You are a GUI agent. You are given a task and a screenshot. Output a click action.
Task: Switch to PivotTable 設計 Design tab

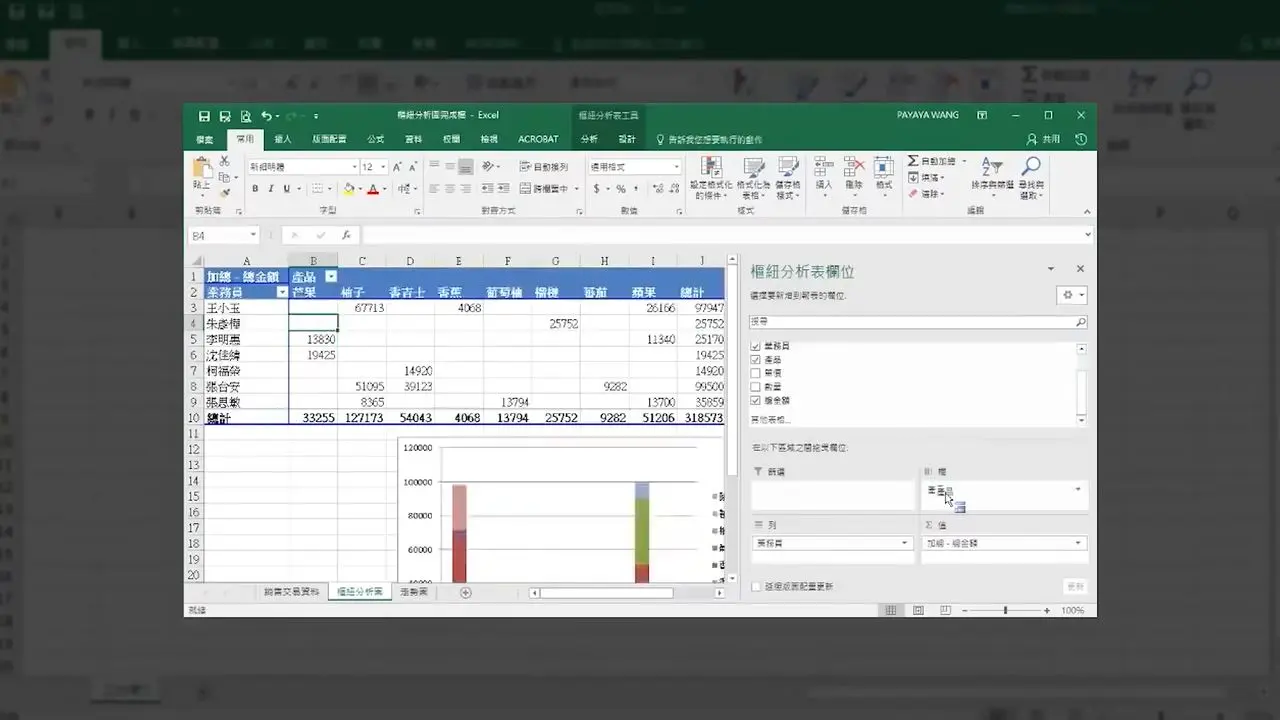point(627,139)
